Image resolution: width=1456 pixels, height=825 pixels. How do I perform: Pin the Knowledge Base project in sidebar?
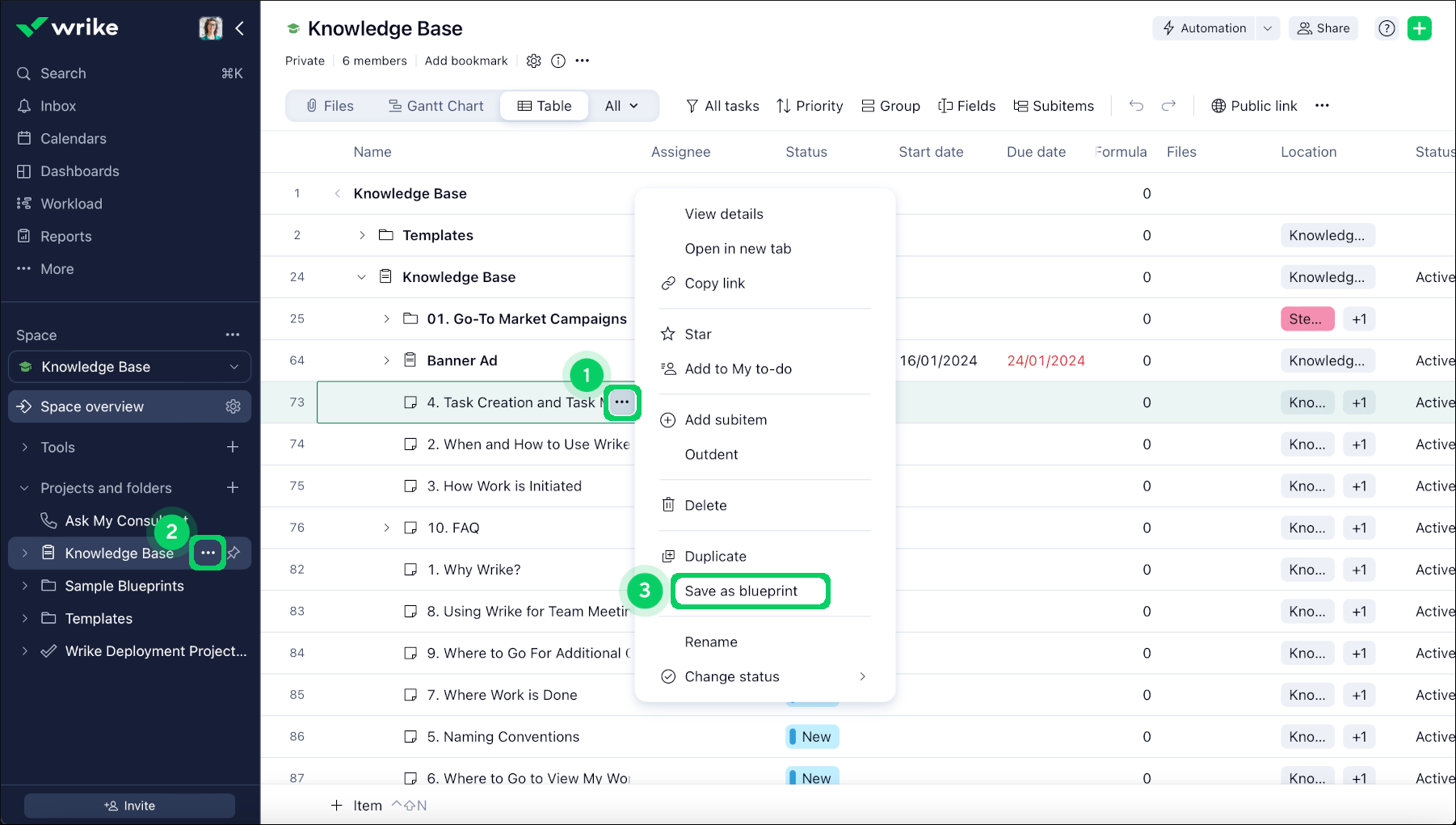[234, 553]
